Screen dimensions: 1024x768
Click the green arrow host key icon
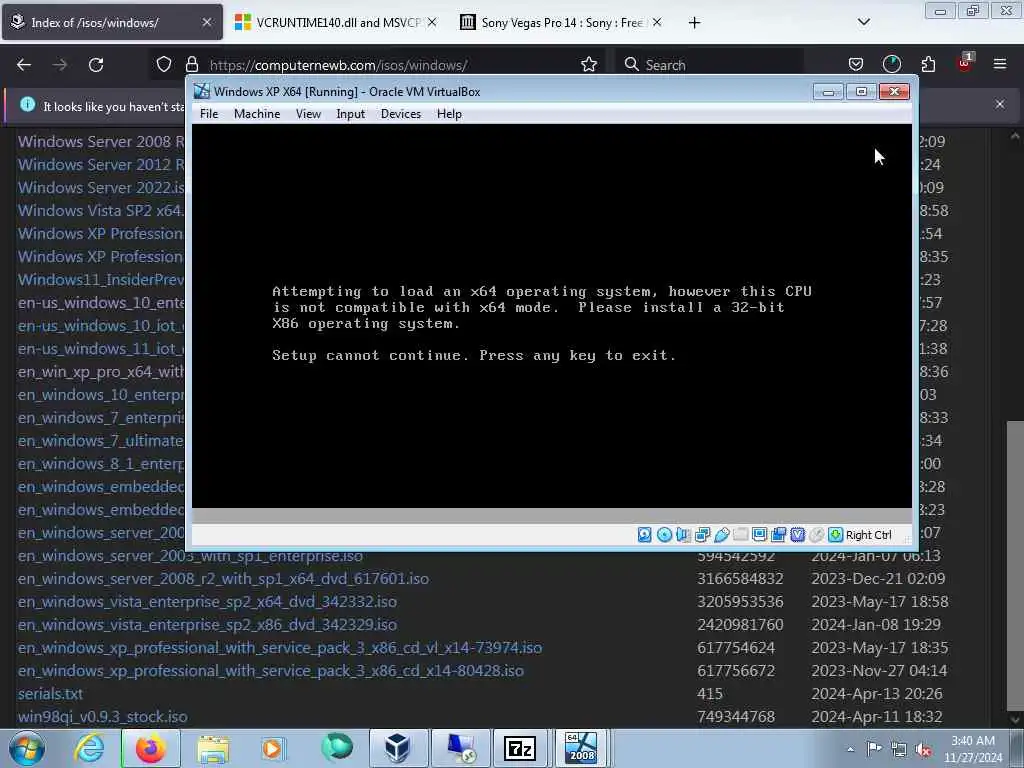coord(835,535)
